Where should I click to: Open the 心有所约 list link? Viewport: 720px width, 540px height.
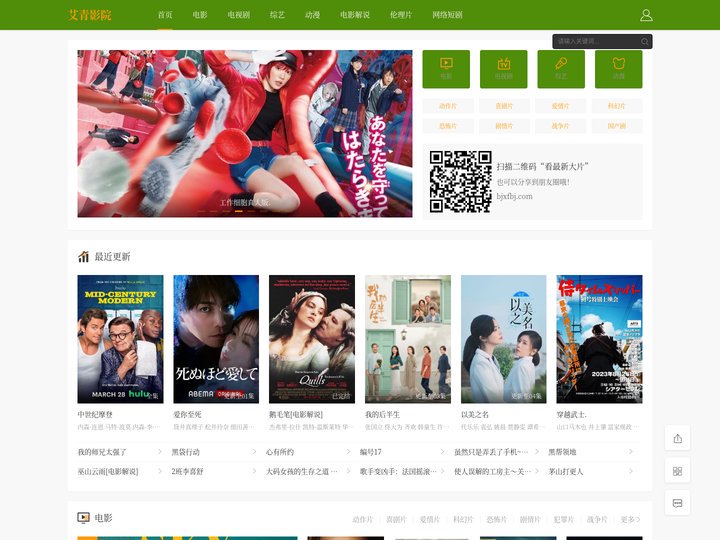click(280, 452)
